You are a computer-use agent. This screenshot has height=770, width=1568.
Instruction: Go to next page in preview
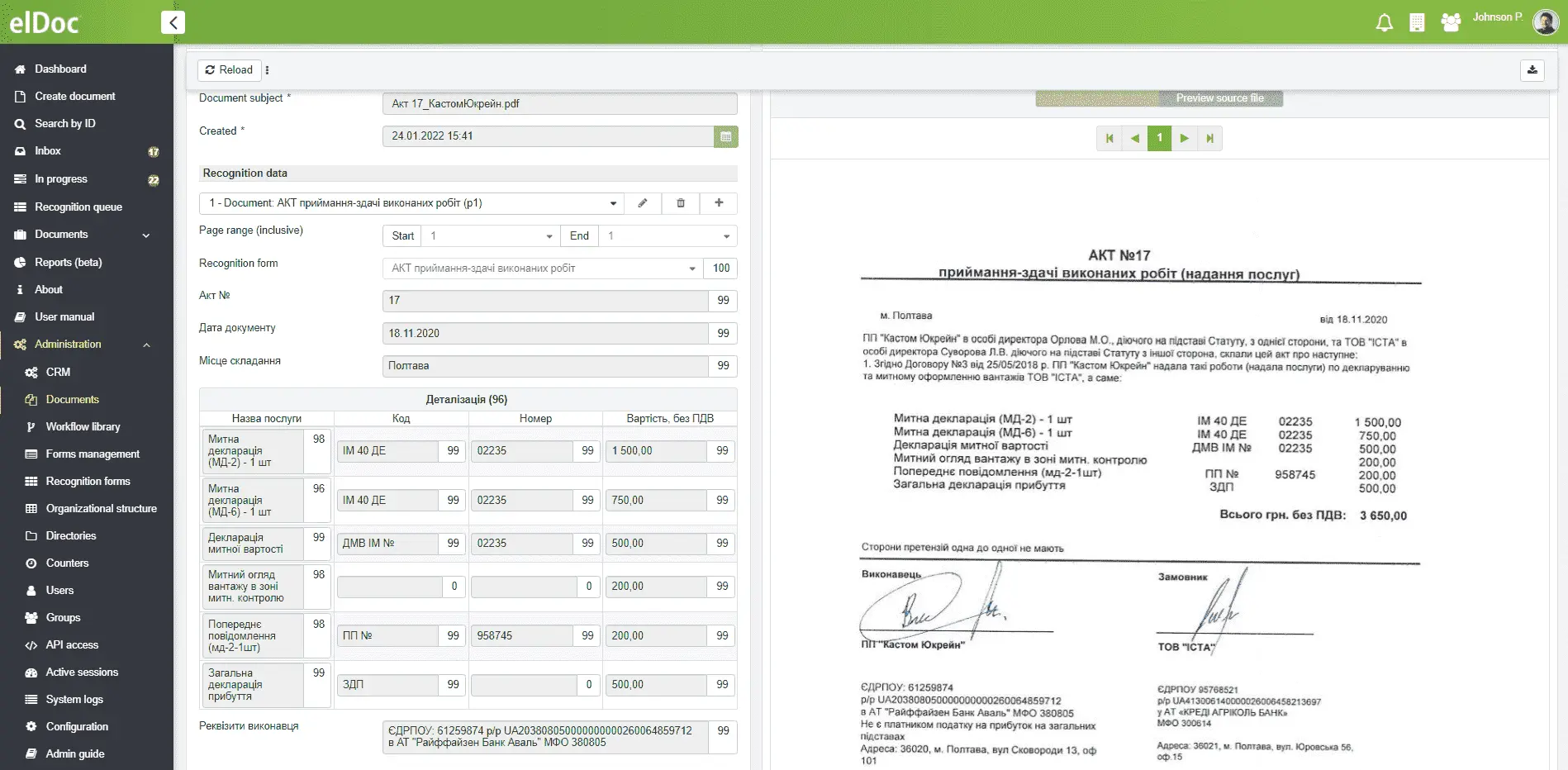coord(1184,138)
